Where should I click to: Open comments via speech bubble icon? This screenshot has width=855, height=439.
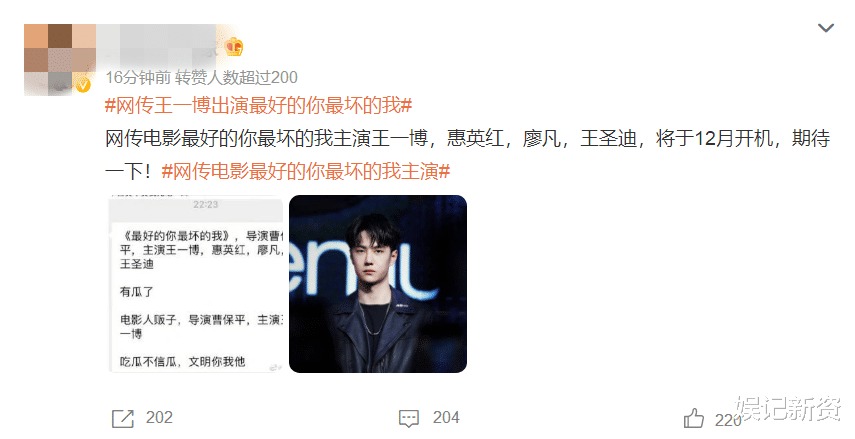[x=409, y=419]
